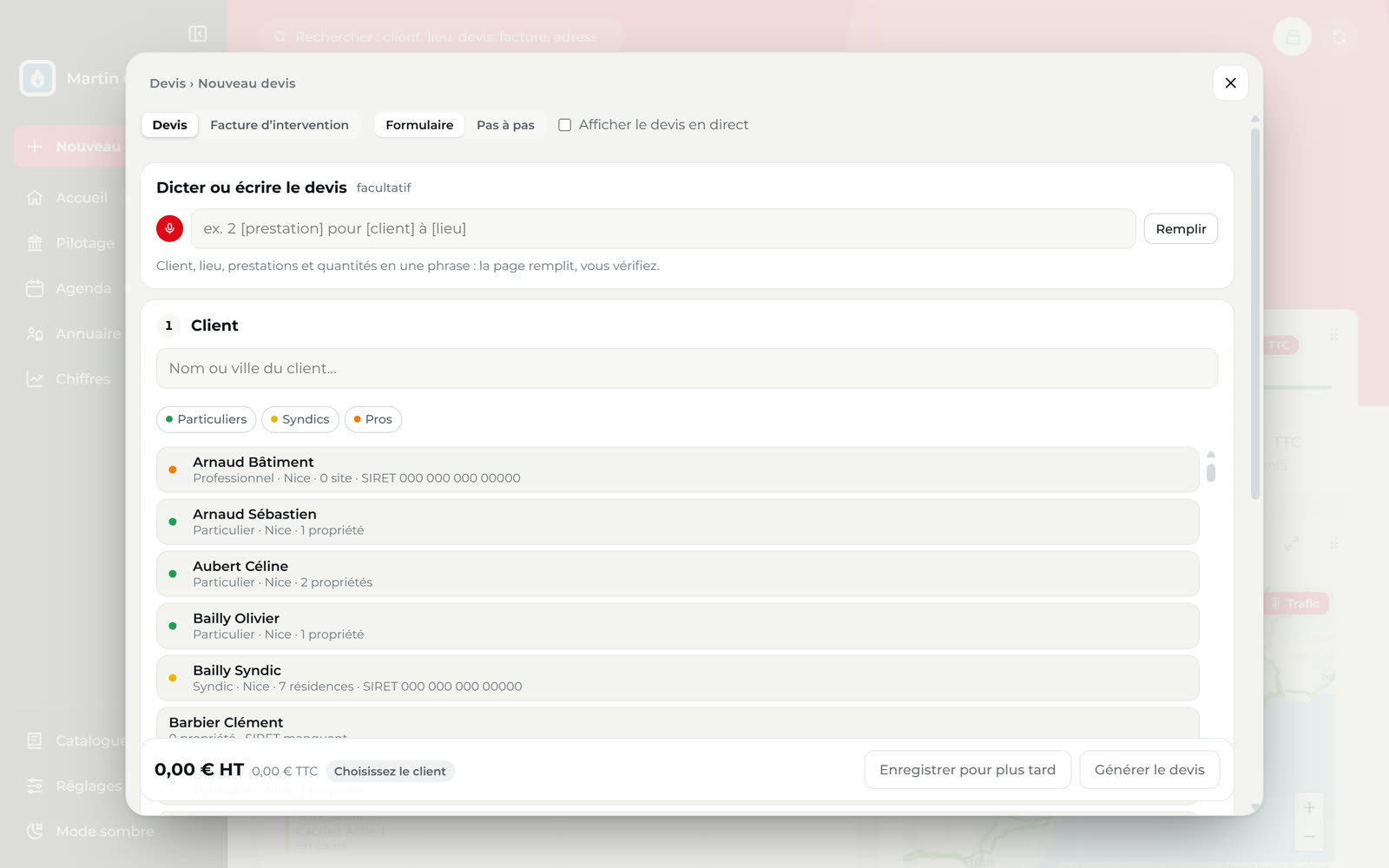Open Pilotage icon in the background sidebar
This screenshot has width=1389, height=868.
pos(35,243)
